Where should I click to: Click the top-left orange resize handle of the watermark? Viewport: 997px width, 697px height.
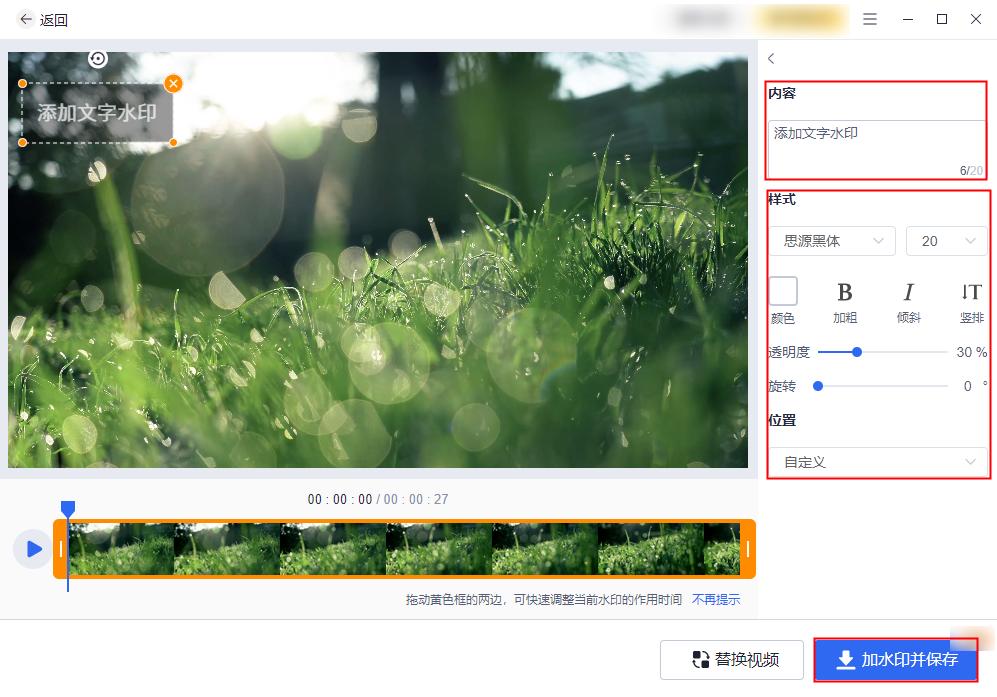(23, 84)
